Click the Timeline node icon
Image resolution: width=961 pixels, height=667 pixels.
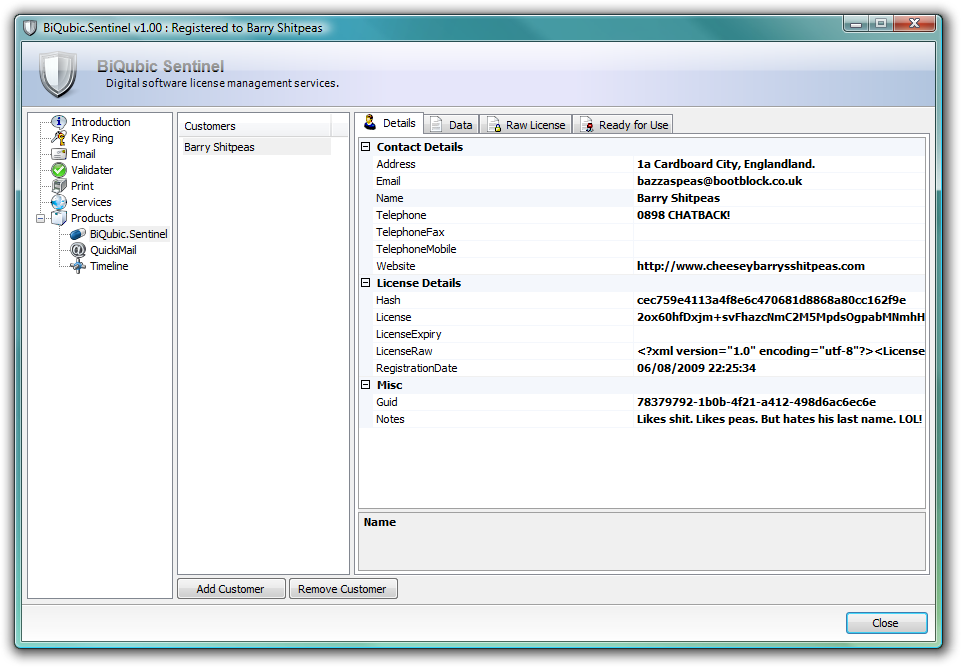tap(77, 266)
